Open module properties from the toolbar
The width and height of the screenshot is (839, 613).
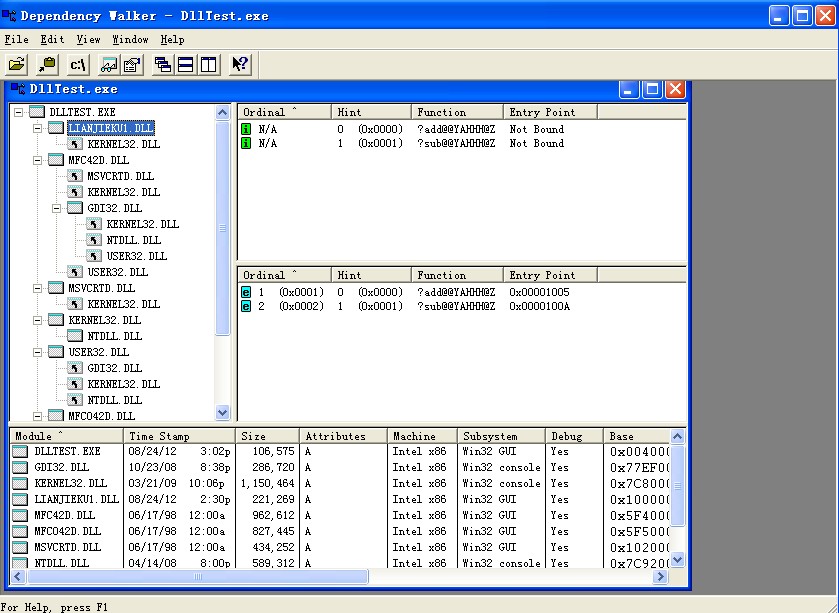tap(131, 64)
